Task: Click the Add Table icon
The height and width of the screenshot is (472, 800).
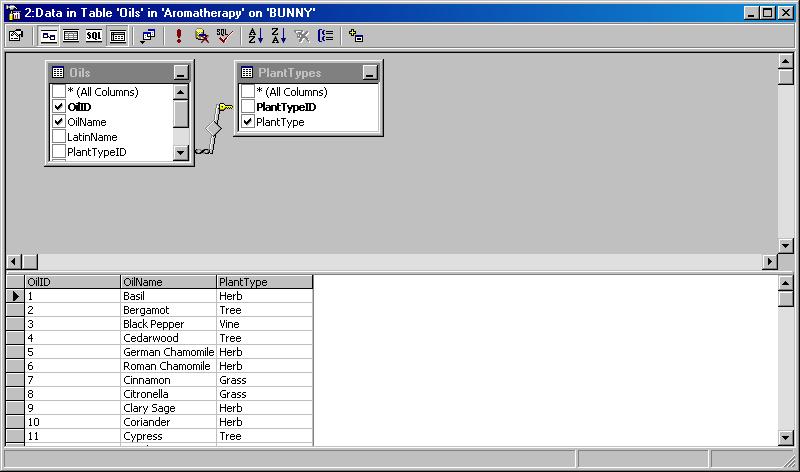Action: [x=356, y=35]
